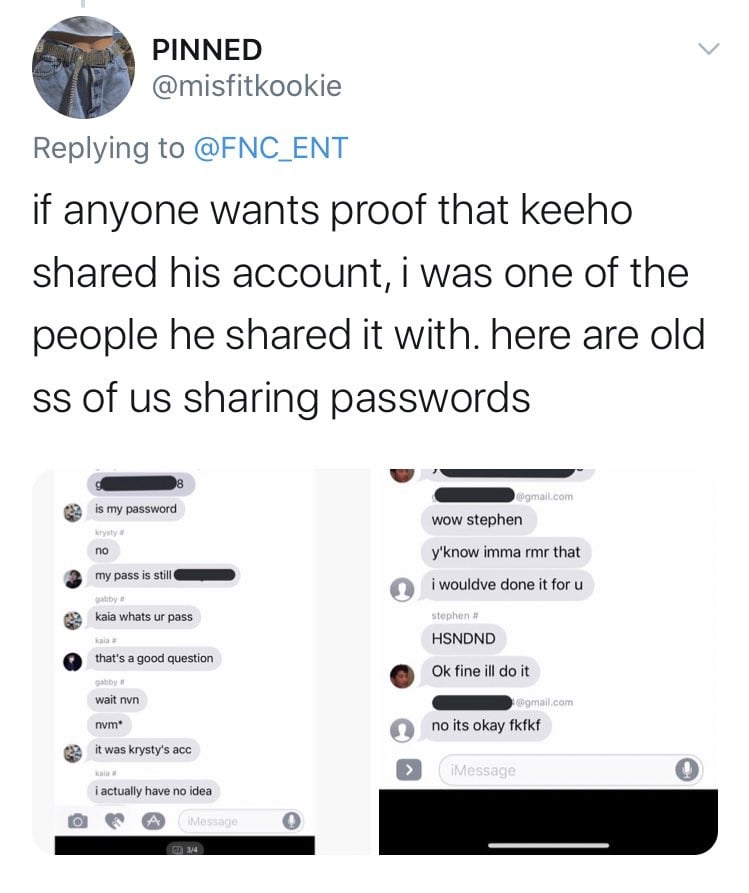Focus the Message field in left screenshot
Image resolution: width=749 pixels, height=893 pixels.
click(x=241, y=821)
